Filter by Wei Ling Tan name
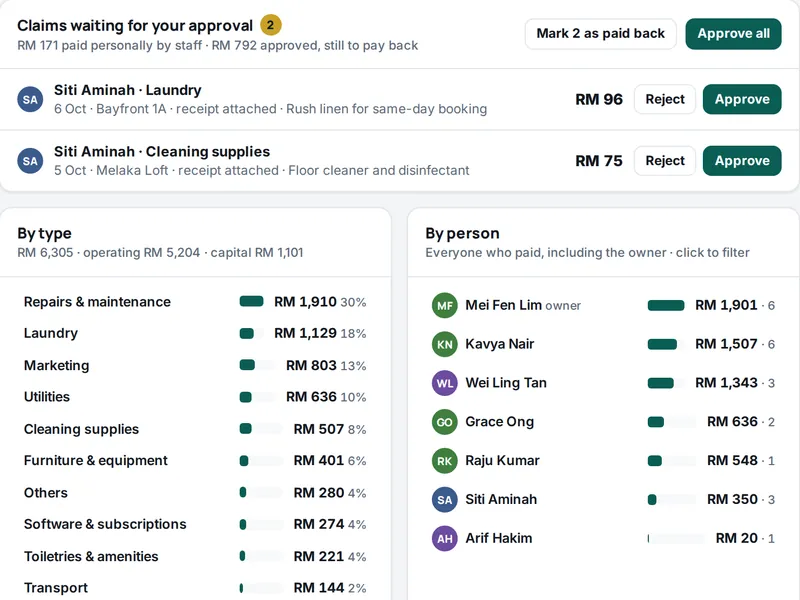Viewport: 800px width, 600px height. [506, 383]
